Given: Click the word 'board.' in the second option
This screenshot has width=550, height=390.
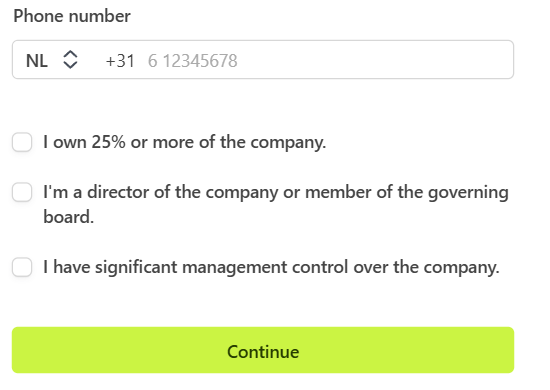Looking at the screenshot, I should tap(69, 217).
